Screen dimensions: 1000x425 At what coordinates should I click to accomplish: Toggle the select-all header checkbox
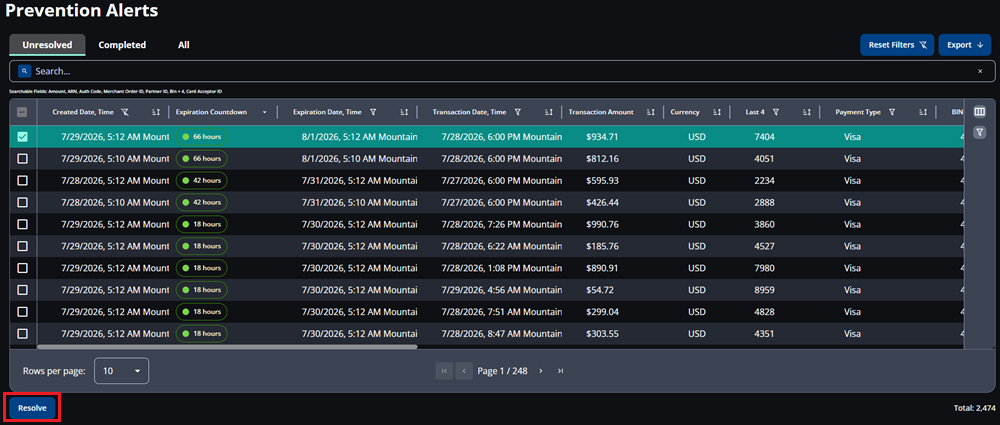[x=22, y=112]
